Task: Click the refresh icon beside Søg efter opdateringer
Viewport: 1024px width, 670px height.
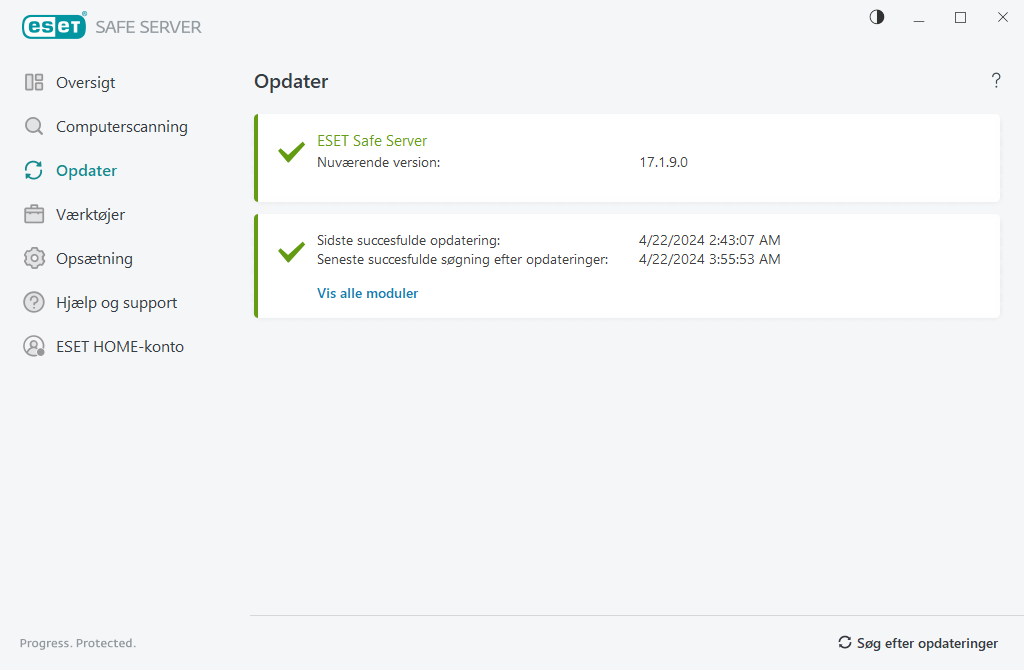Action: (x=844, y=643)
